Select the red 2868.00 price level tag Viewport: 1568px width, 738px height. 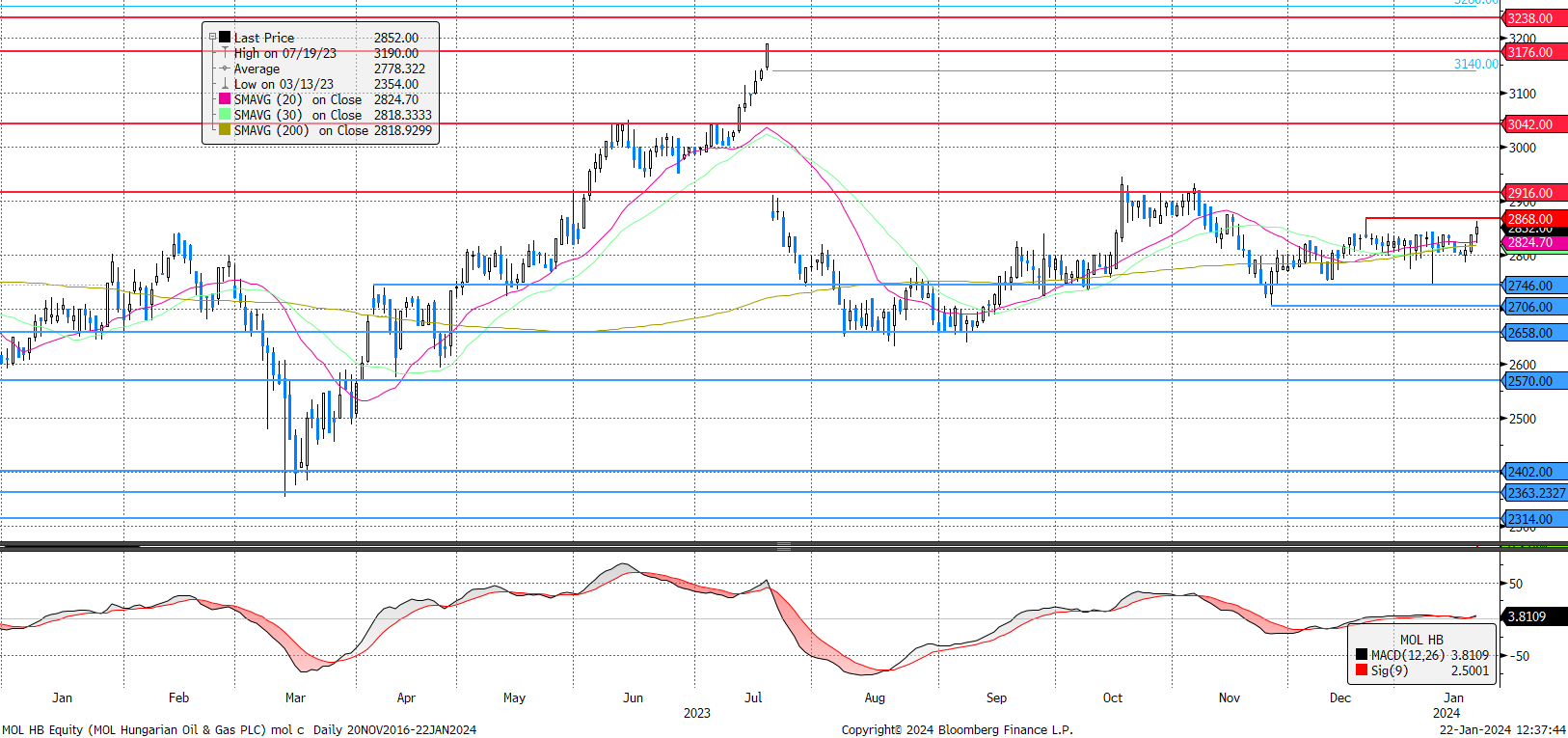[x=1535, y=219]
